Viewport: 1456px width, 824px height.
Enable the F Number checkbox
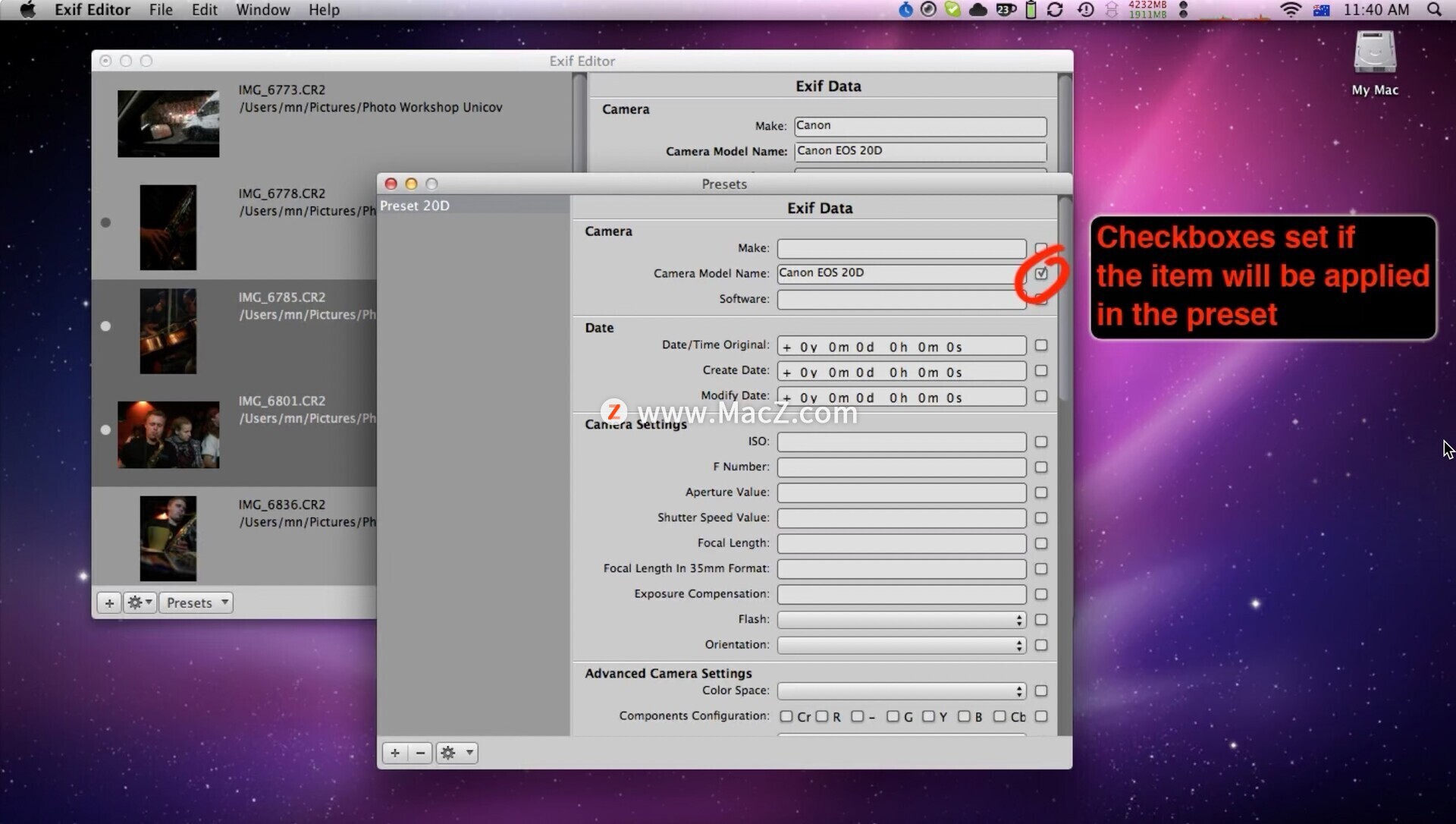1041,467
